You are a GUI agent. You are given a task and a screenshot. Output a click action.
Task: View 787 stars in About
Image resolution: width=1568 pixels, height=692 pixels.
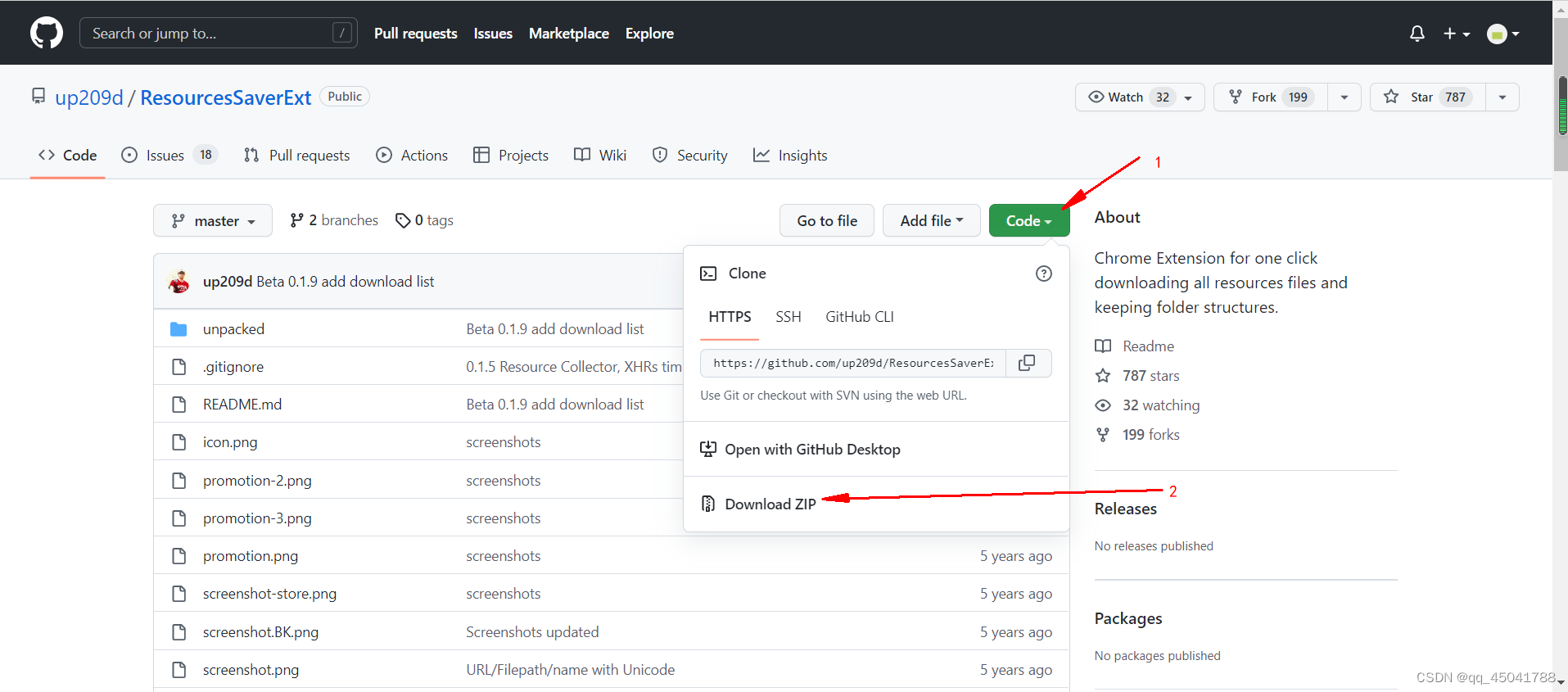[x=1137, y=376]
